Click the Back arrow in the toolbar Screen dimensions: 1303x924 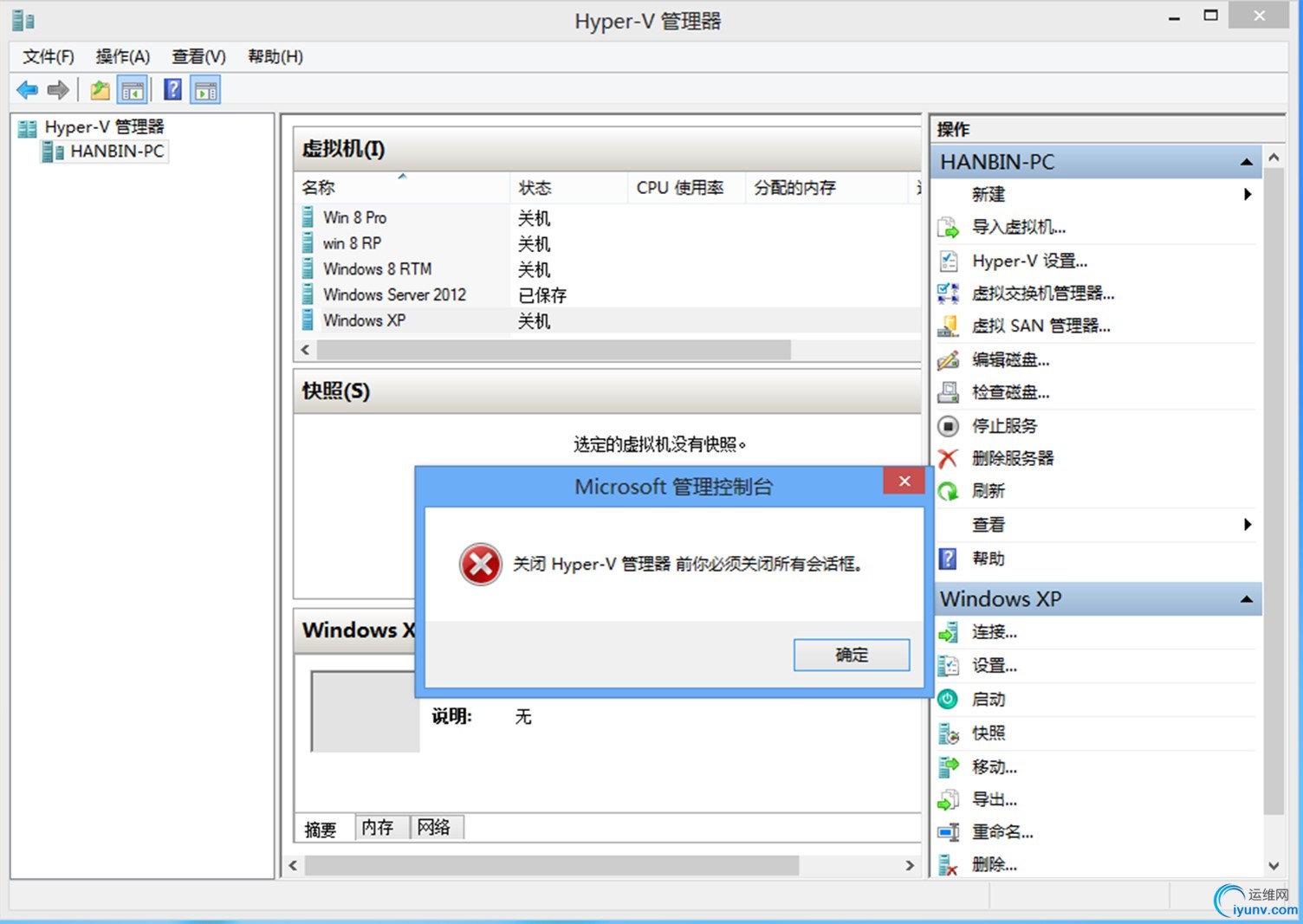pos(28,89)
